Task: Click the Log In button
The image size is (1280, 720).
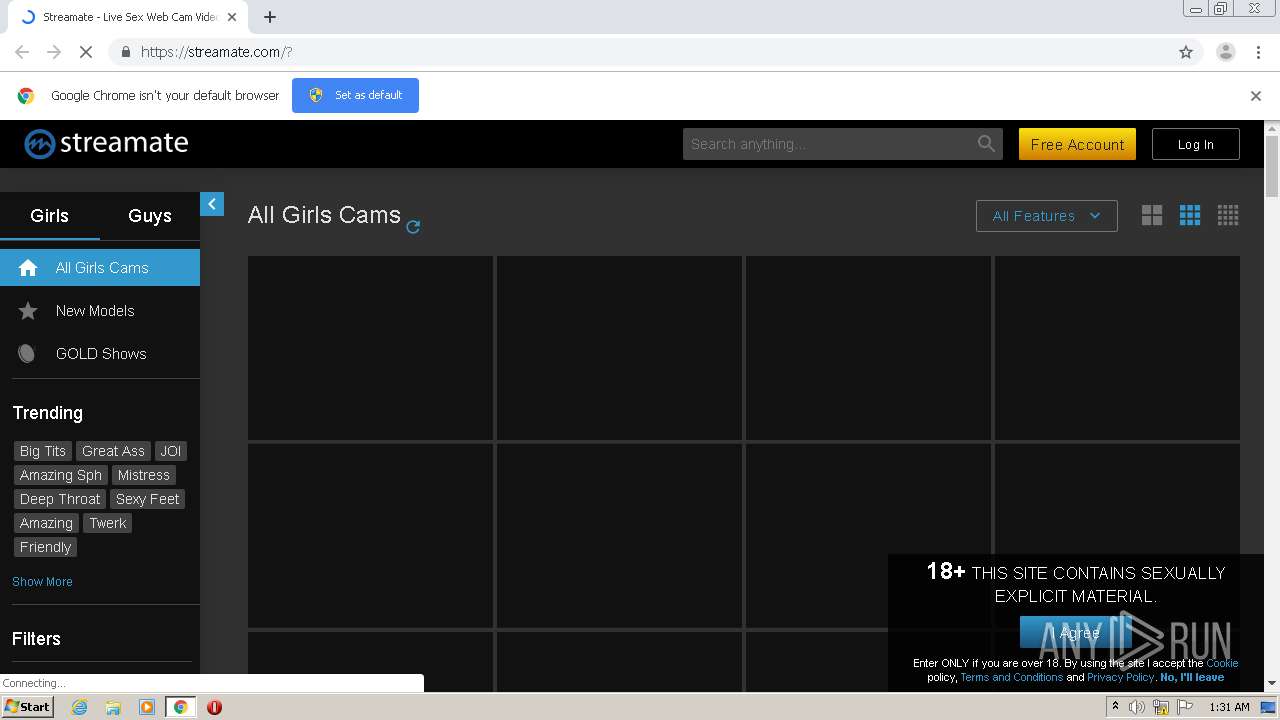Action: (1195, 144)
